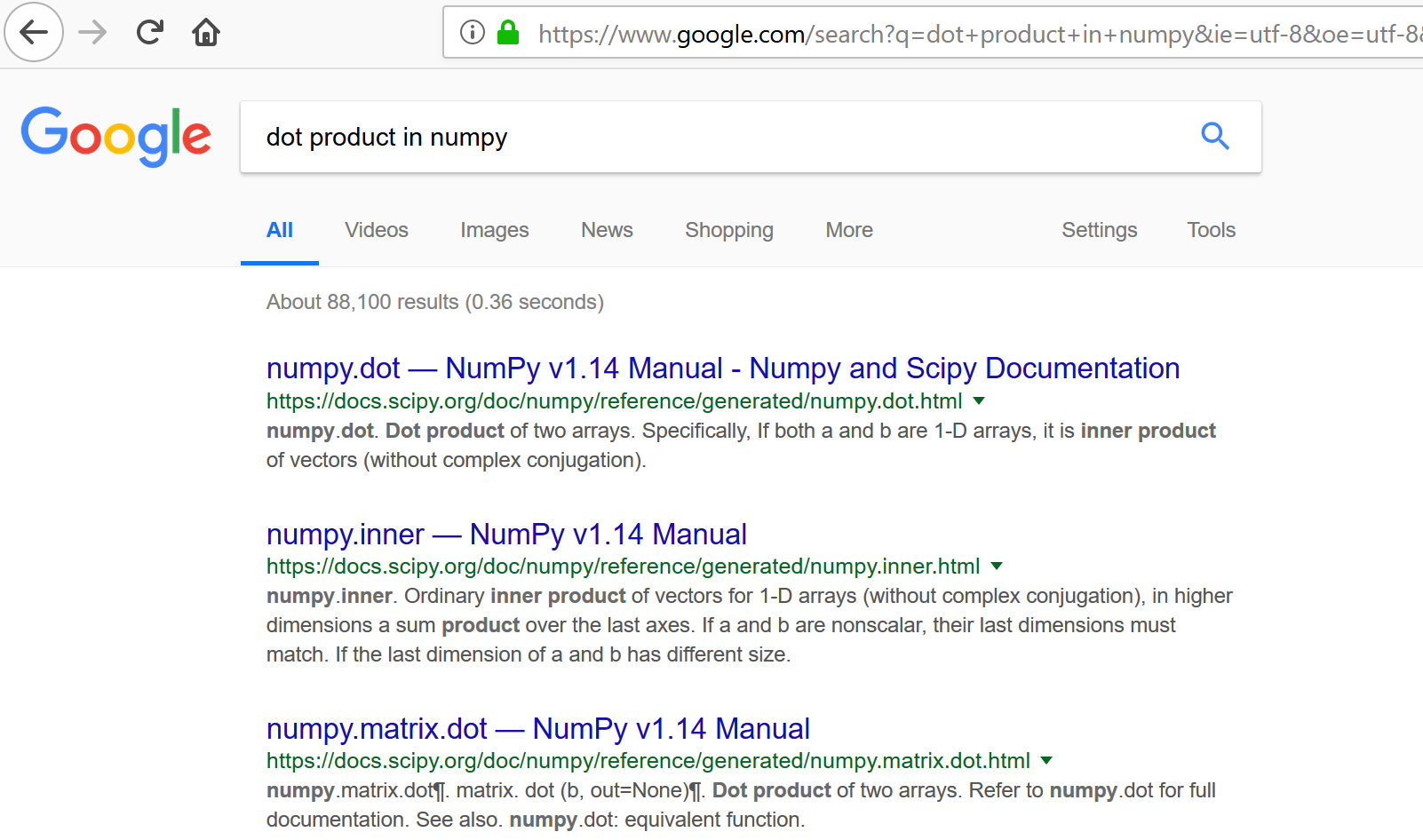Screen dimensions: 1423x840
Task: Click the snippet 'documentation. See also. numpy.dot: equivalent function.'
Action: (x=536, y=820)
